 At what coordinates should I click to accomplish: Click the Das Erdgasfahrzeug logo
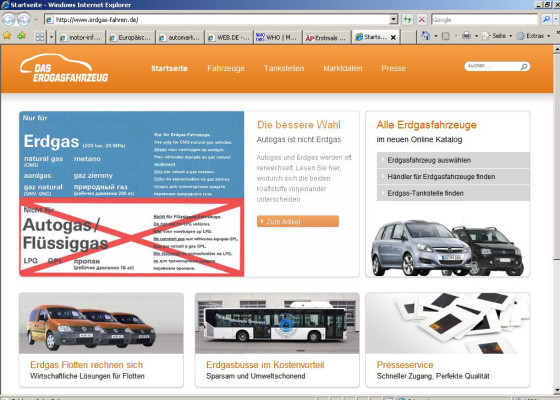64,68
